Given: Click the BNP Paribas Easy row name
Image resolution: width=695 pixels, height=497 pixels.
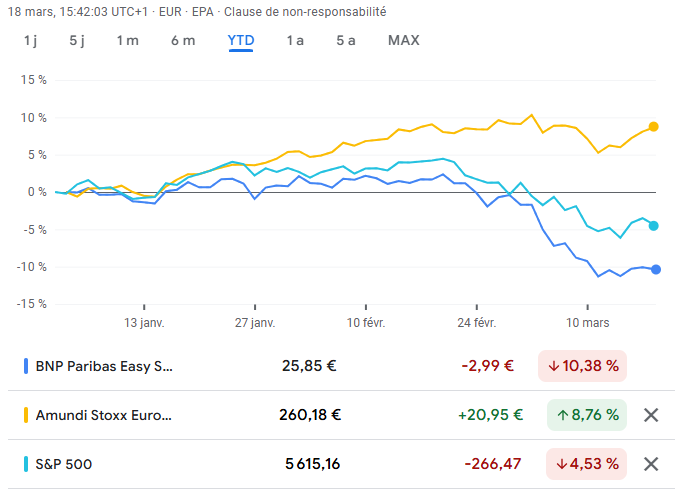Looking at the screenshot, I should (x=104, y=366).
